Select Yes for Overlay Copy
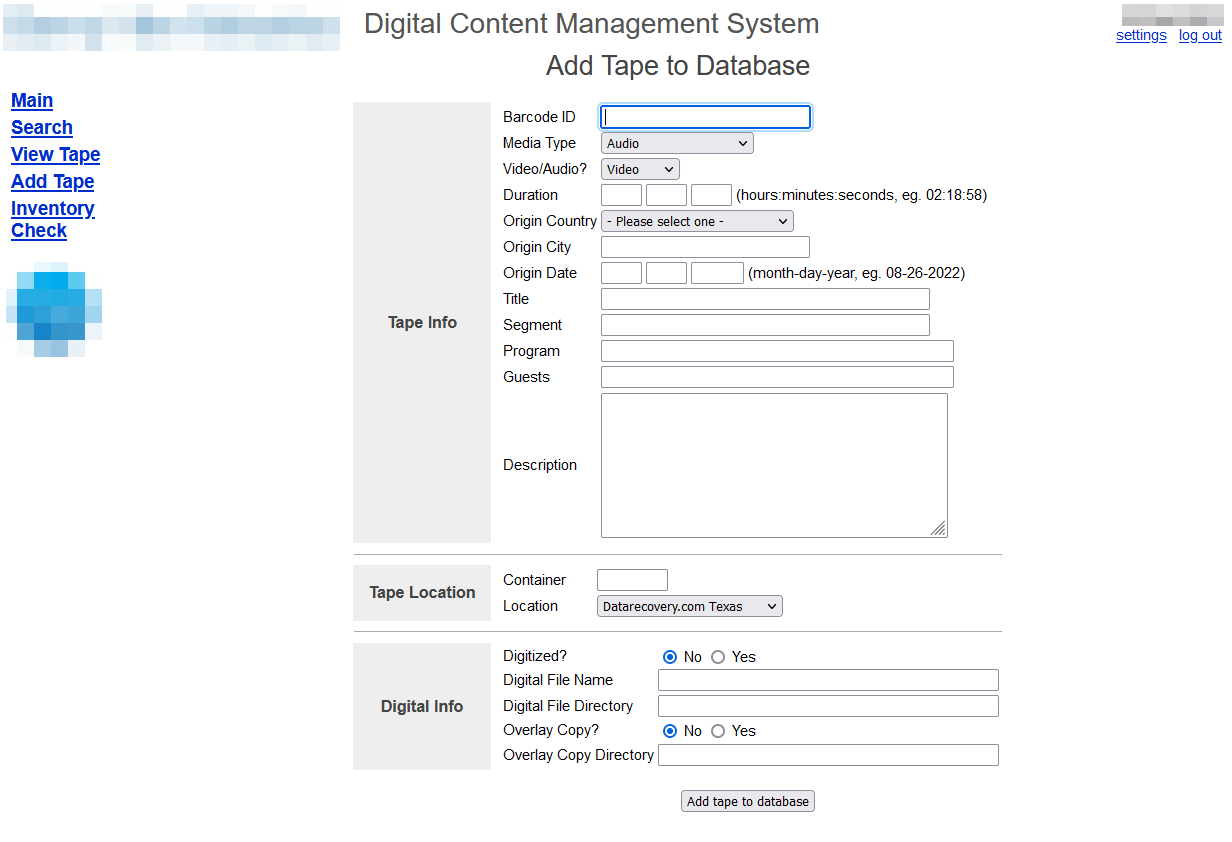The image size is (1232, 842). (718, 731)
